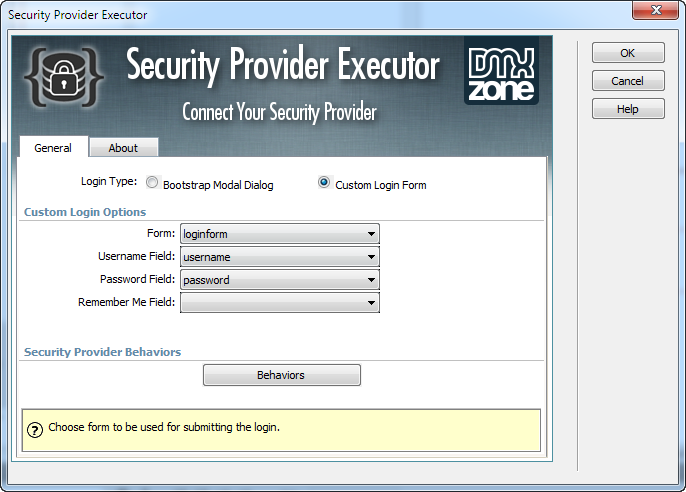Open the empty Remember Me Field dropdown
Screen dimensions: 686x492
280,303
